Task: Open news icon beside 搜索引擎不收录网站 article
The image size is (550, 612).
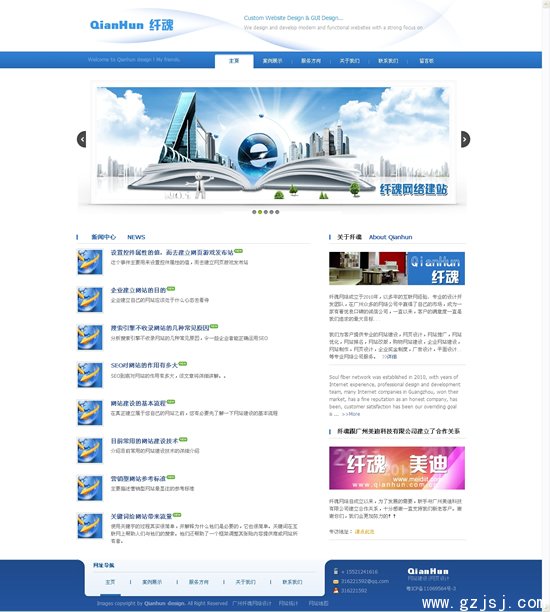Action: (x=90, y=338)
